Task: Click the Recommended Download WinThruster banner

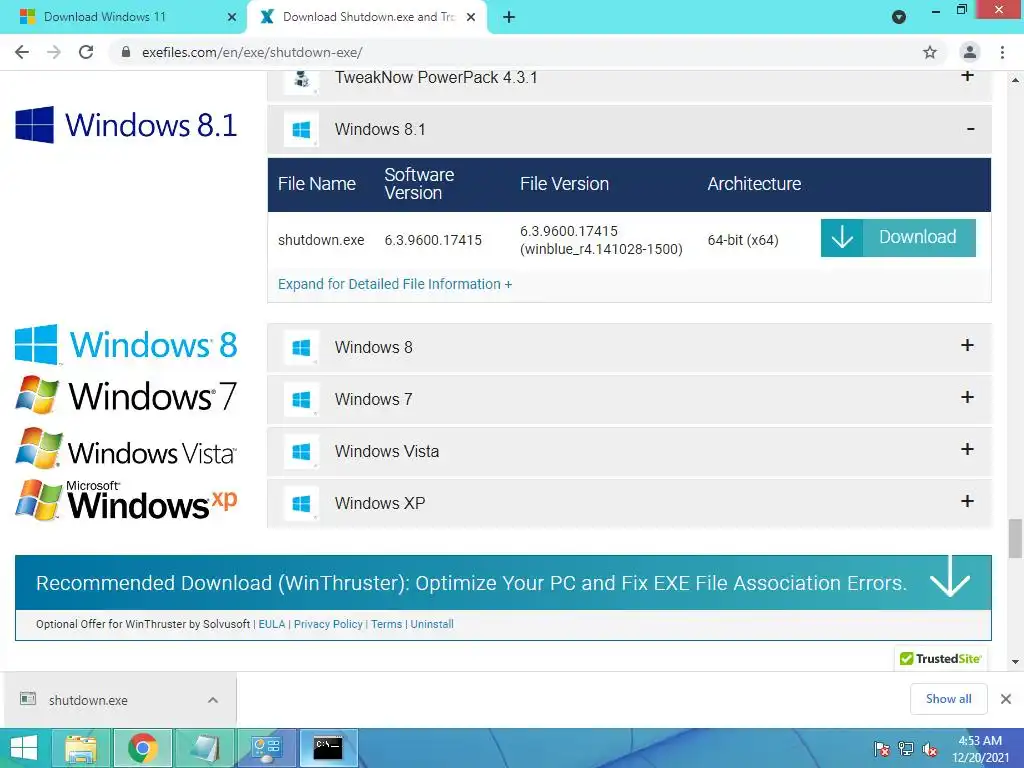Action: (x=503, y=583)
